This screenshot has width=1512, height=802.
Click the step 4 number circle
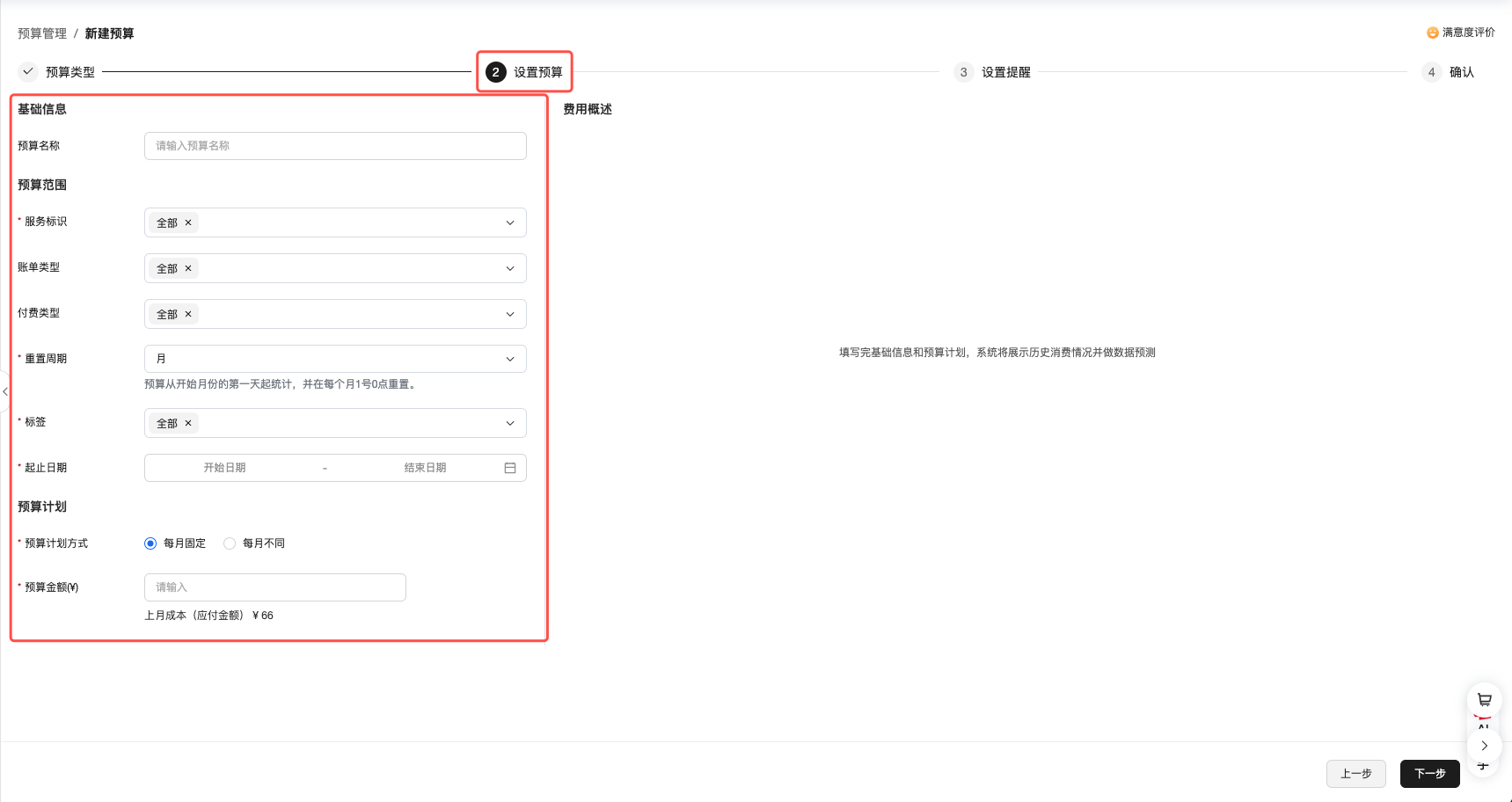coord(1431,72)
